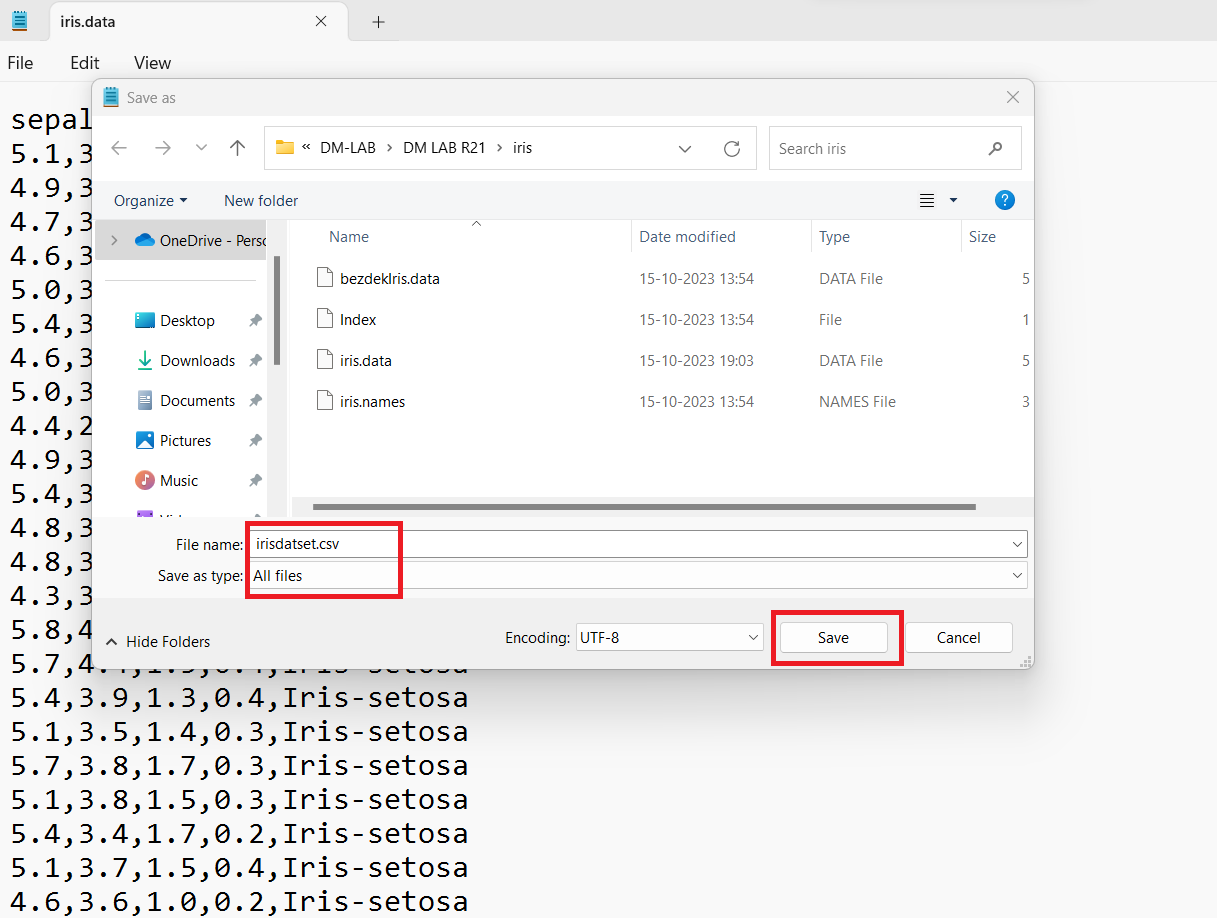Viewport: 1217px width, 918px height.
Task: Click the Back arrow in Save as dialog
Action: [119, 148]
